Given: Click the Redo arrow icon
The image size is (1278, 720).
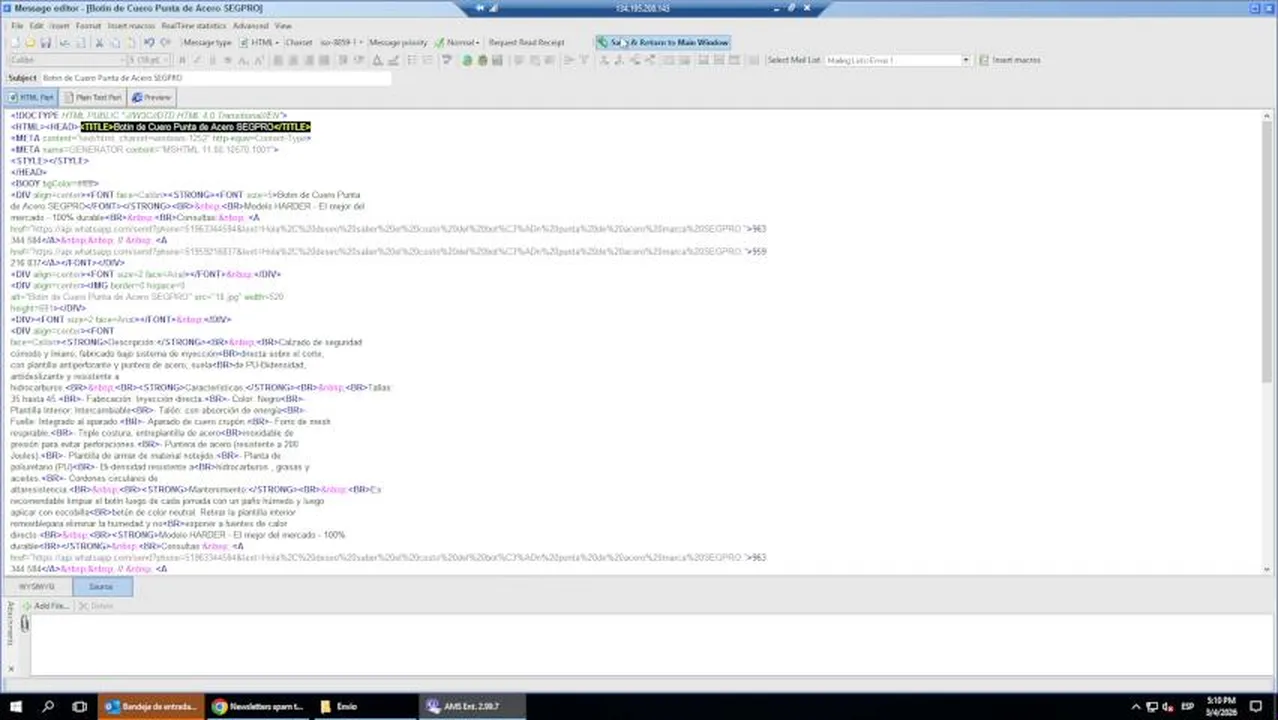Looking at the screenshot, I should click(165, 43).
